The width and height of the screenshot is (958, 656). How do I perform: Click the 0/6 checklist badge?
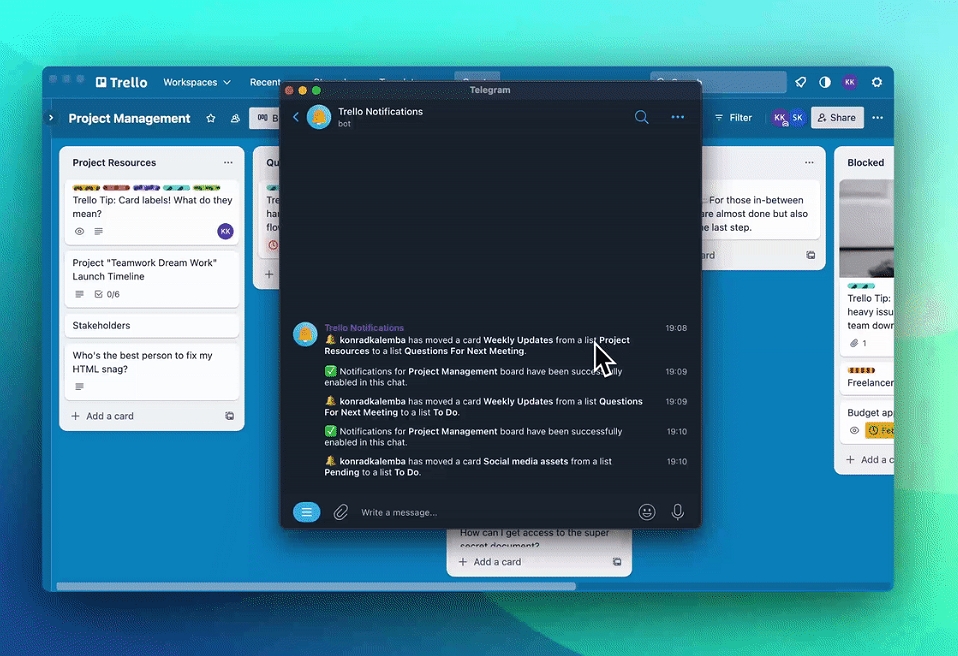[x=107, y=294]
